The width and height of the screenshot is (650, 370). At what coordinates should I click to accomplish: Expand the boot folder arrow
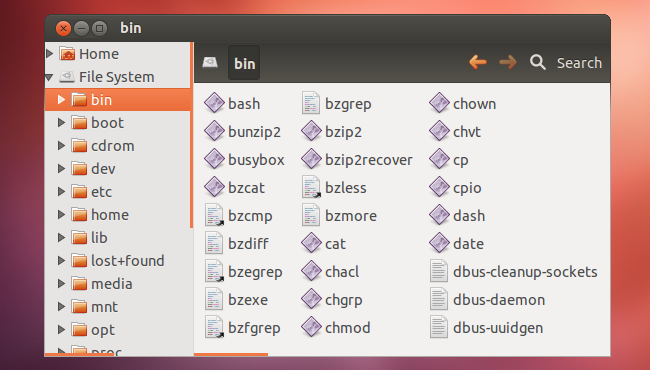[x=61, y=123]
